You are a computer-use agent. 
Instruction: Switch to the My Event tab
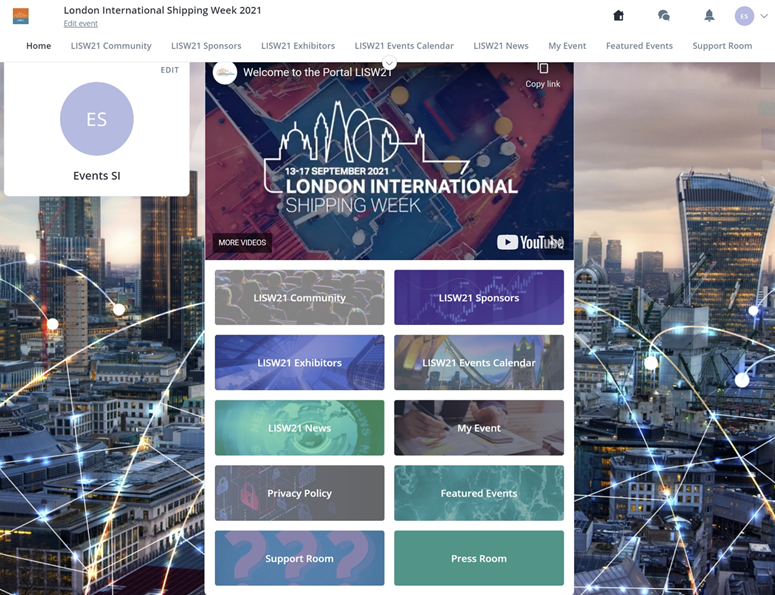coord(567,46)
